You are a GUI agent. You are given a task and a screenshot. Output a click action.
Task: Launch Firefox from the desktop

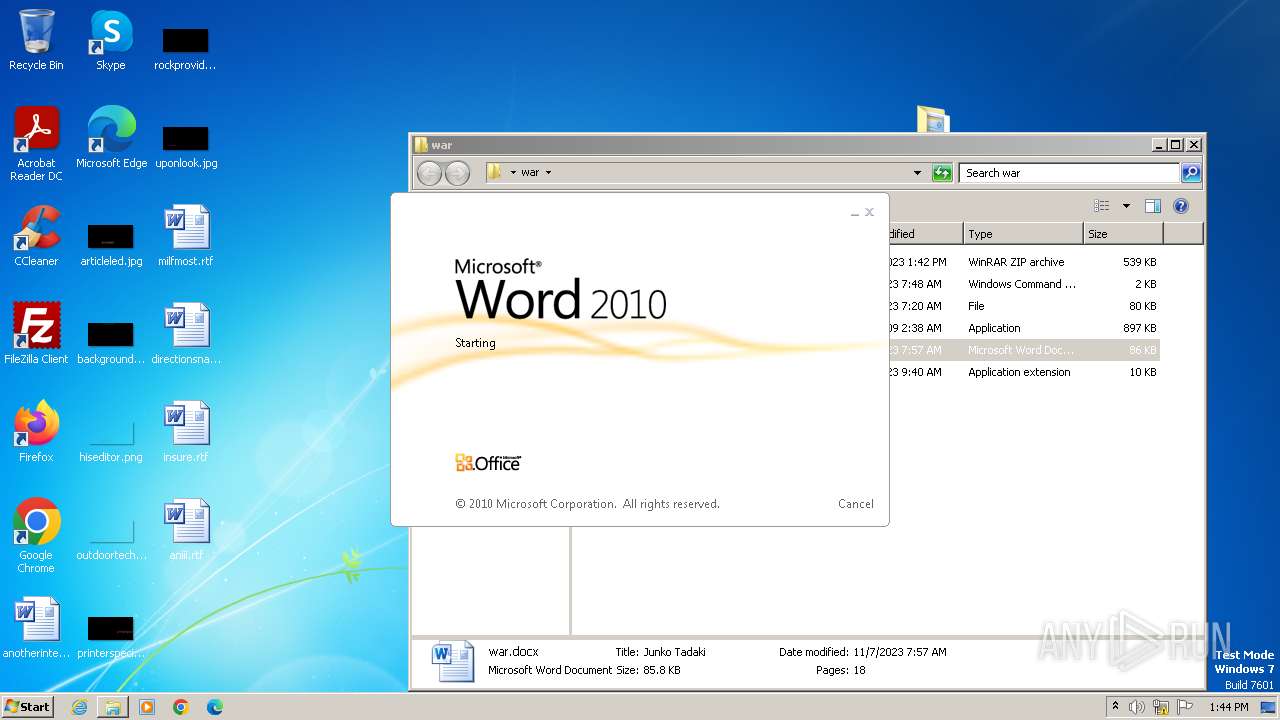click(x=36, y=432)
